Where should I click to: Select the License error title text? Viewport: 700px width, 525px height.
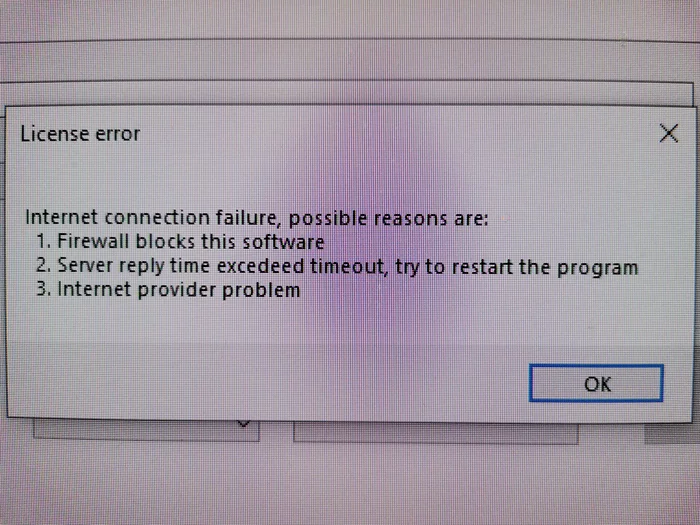(80, 134)
